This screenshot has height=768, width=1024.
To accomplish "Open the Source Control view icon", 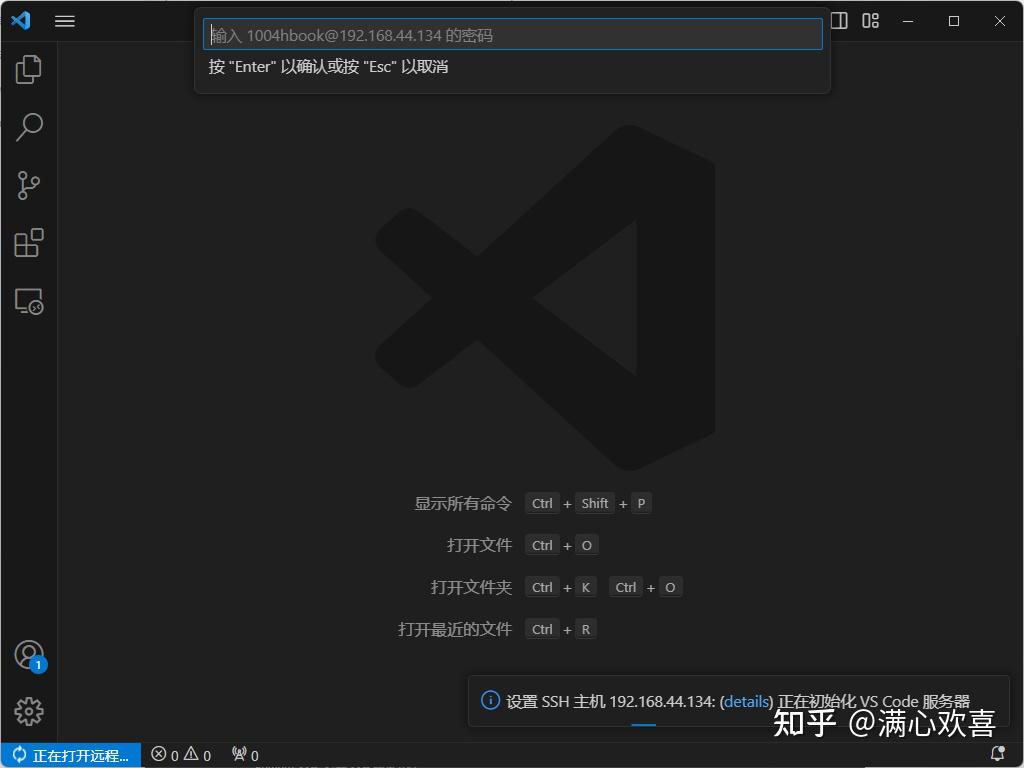I will [x=29, y=185].
